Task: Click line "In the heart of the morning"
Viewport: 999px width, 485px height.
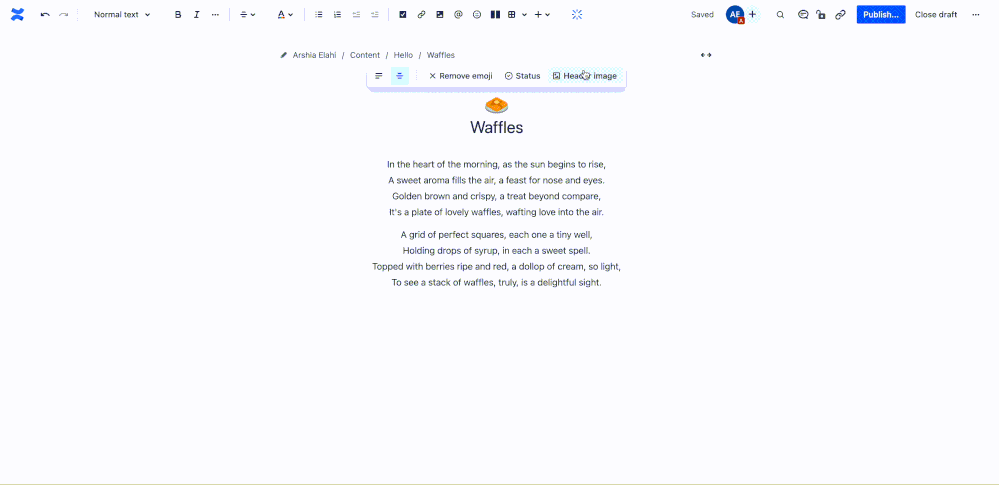Action: tap(496, 164)
